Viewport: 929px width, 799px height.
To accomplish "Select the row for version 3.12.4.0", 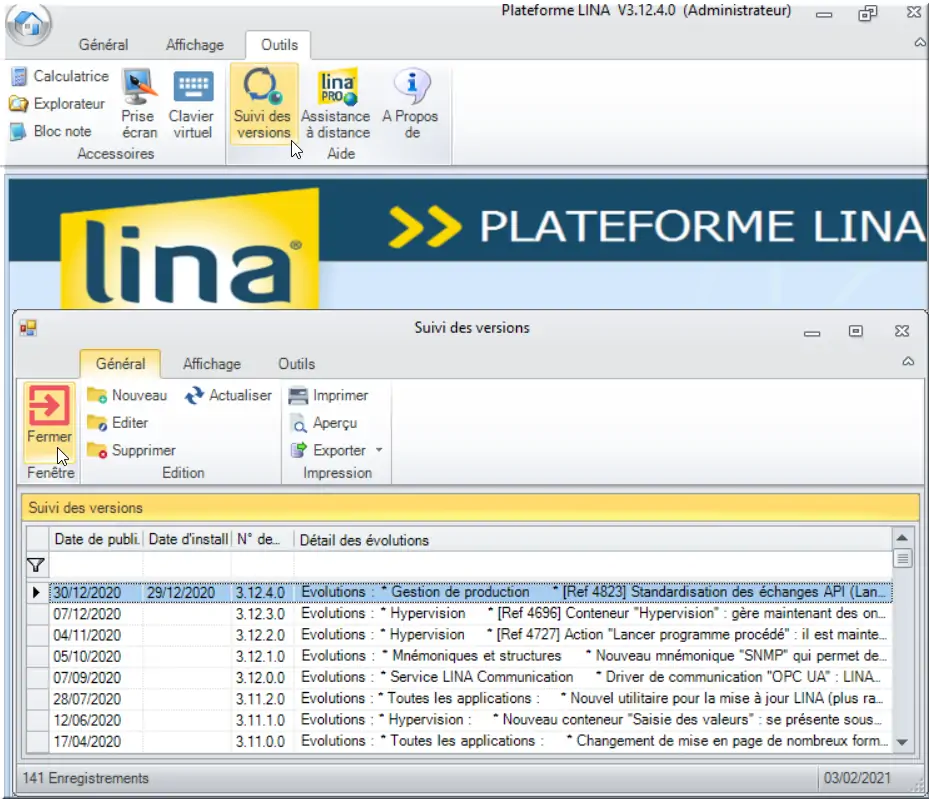I will pos(471,592).
